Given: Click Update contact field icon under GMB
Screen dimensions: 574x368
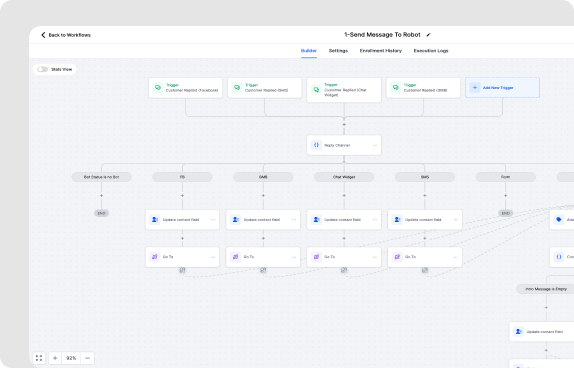Looking at the screenshot, I should coord(235,220).
